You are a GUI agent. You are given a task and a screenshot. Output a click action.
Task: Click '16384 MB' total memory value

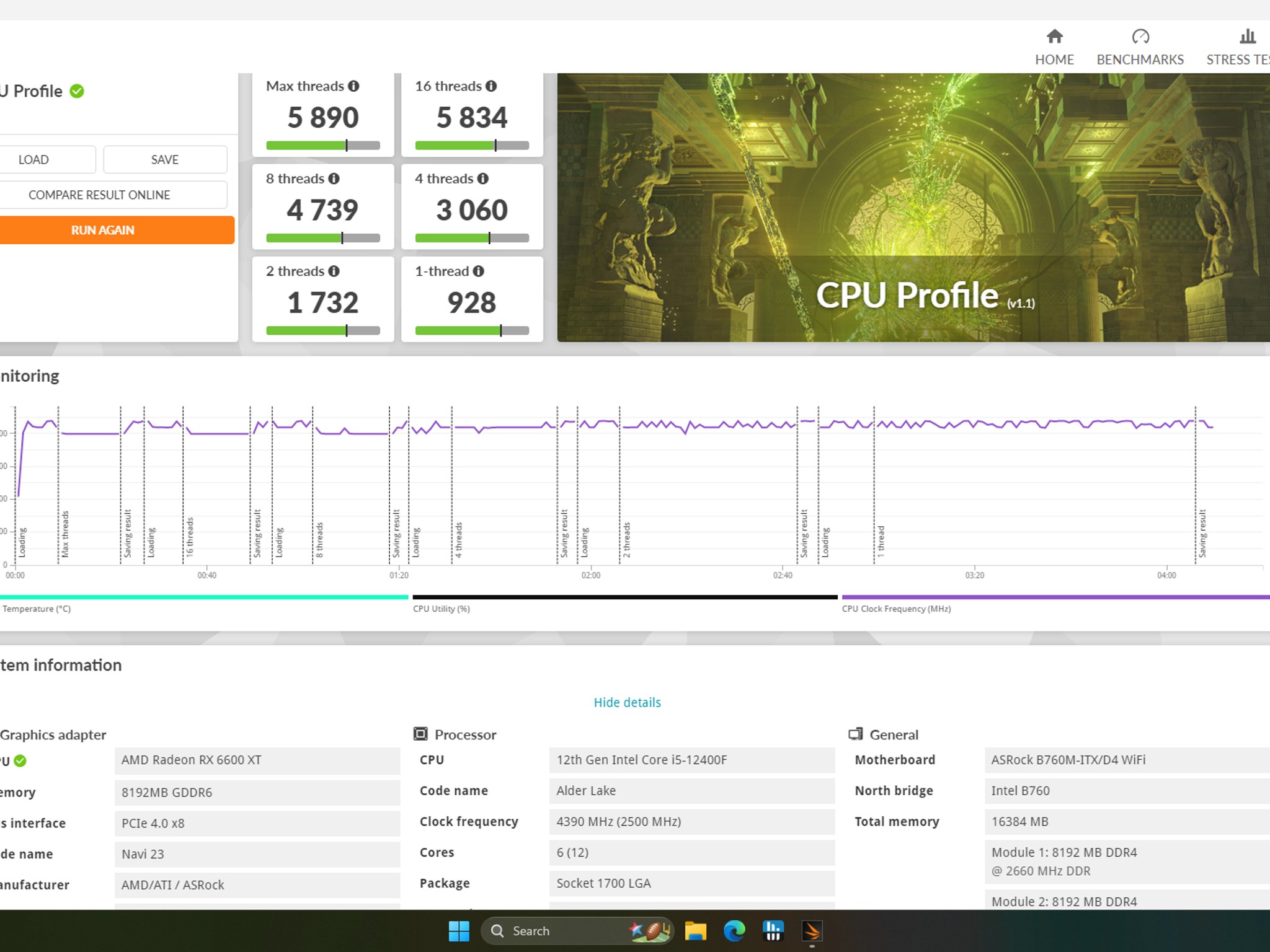click(1127, 822)
